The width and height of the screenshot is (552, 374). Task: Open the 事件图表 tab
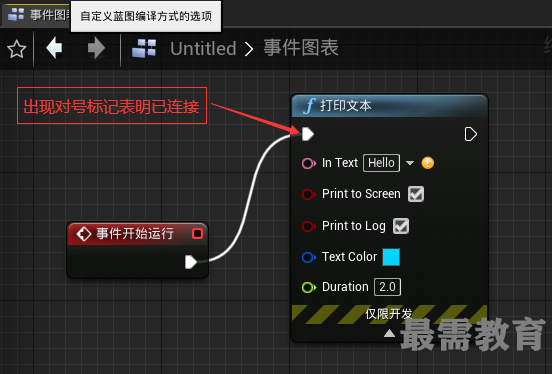click(35, 14)
